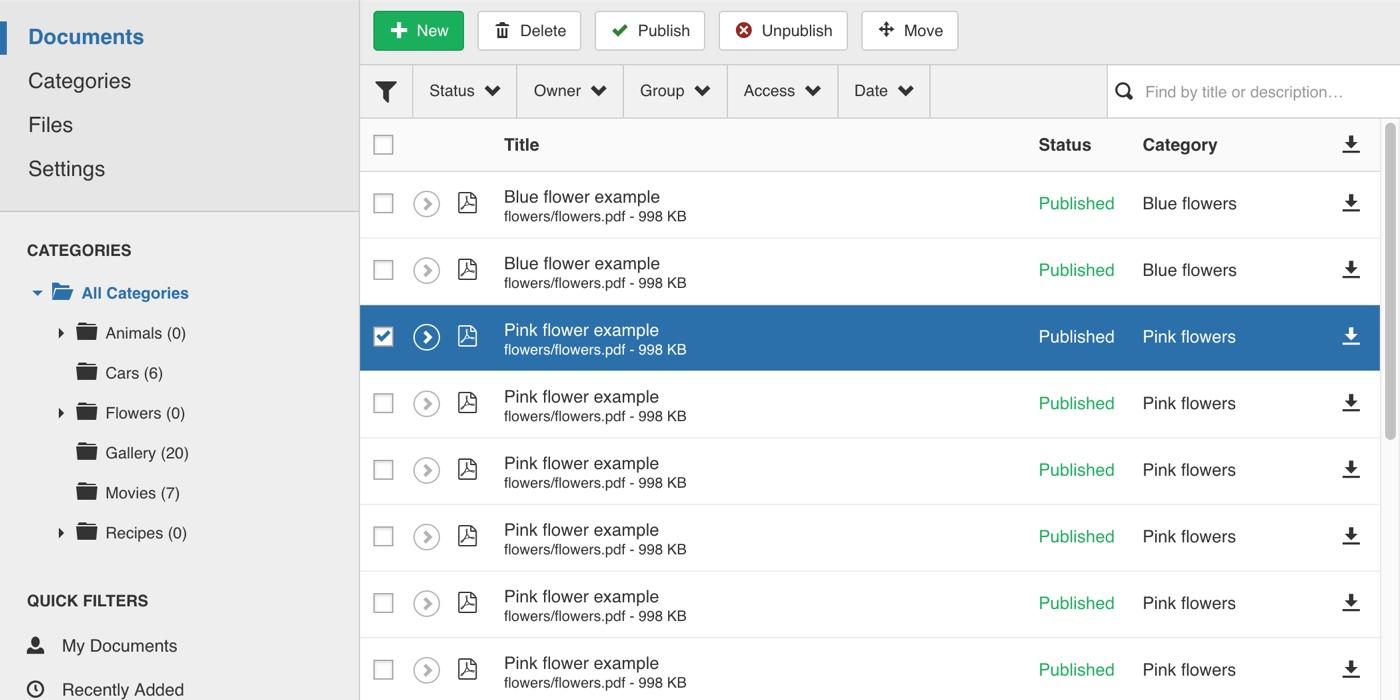Open the Settings menu item
The width and height of the screenshot is (1400, 700).
[x=66, y=169]
